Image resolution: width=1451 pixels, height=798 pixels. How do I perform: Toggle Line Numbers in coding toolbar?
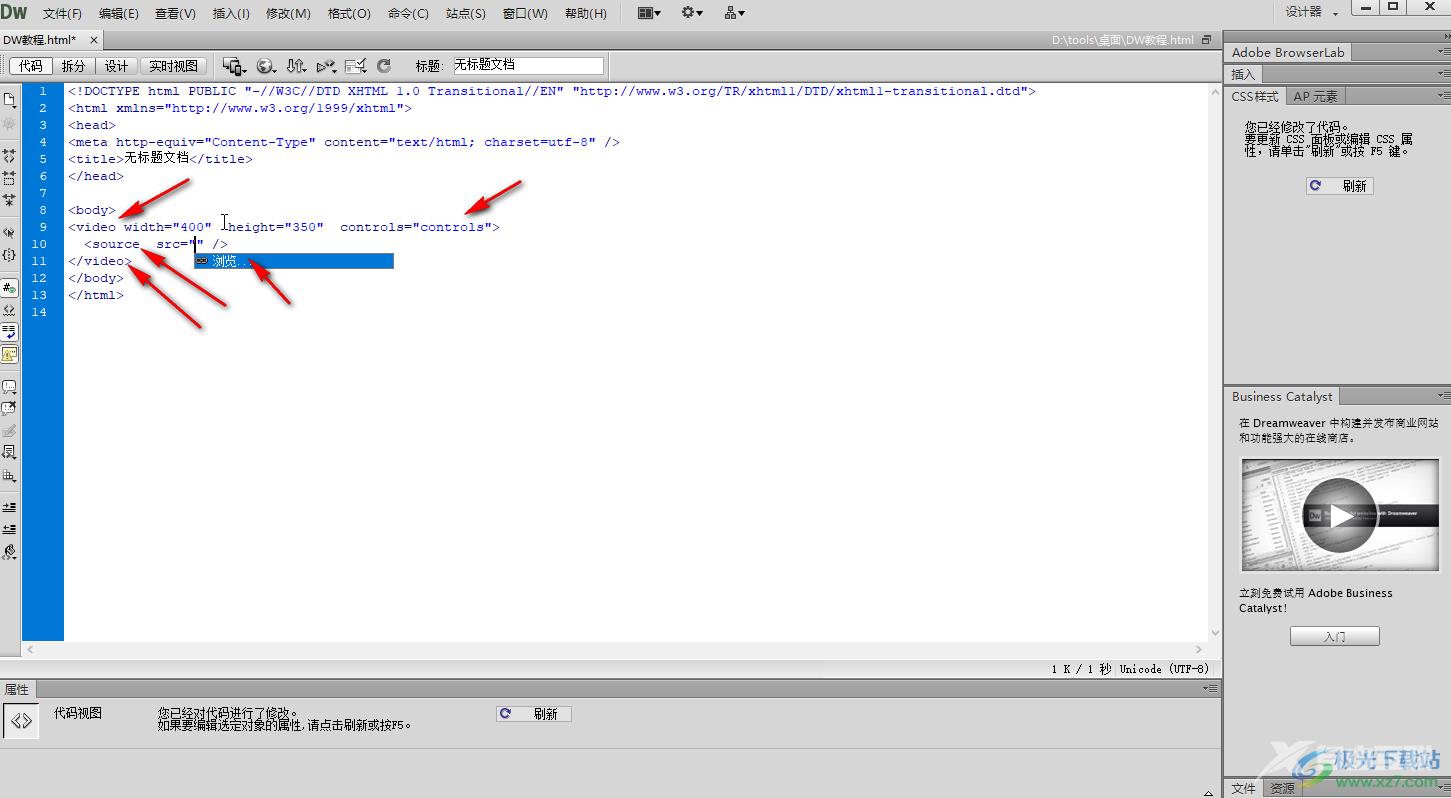click(9, 288)
